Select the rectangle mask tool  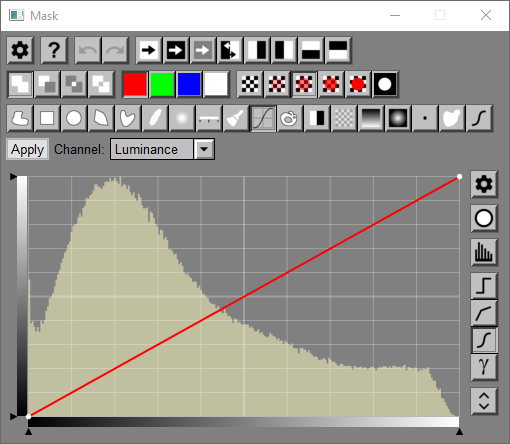click(x=47, y=118)
